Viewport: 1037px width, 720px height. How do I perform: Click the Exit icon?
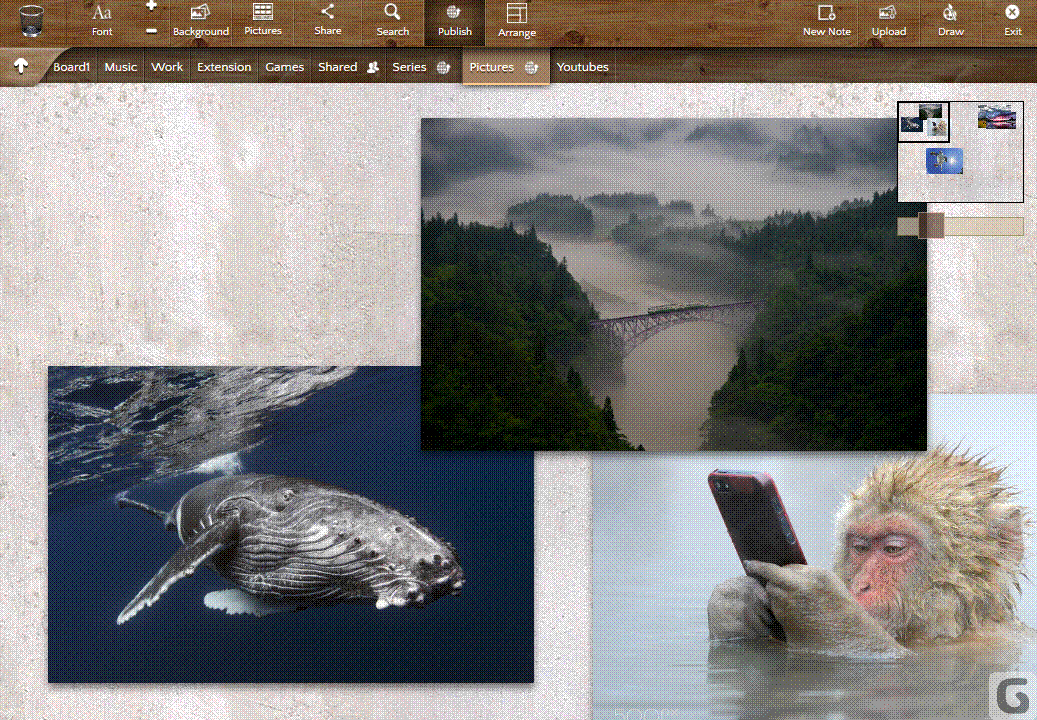pyautogui.click(x=1013, y=20)
